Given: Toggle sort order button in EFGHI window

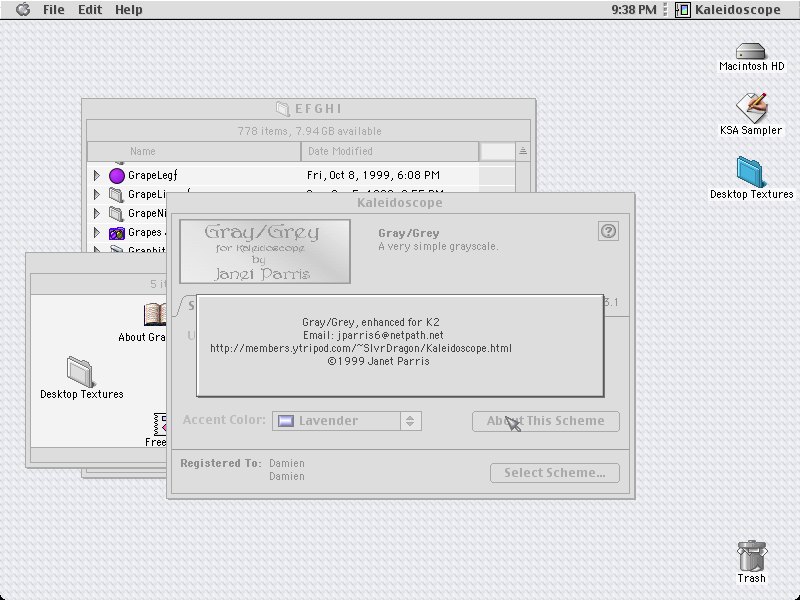Looking at the screenshot, I should 523,151.
